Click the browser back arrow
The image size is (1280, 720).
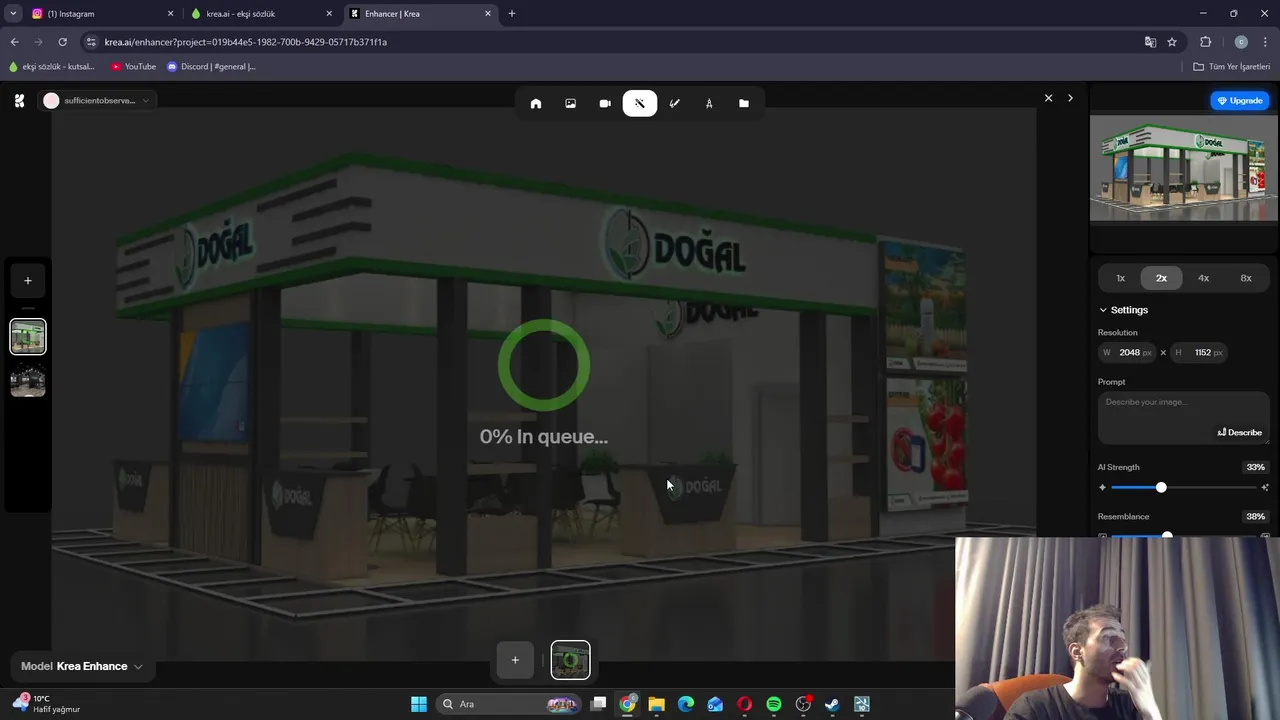[14, 42]
